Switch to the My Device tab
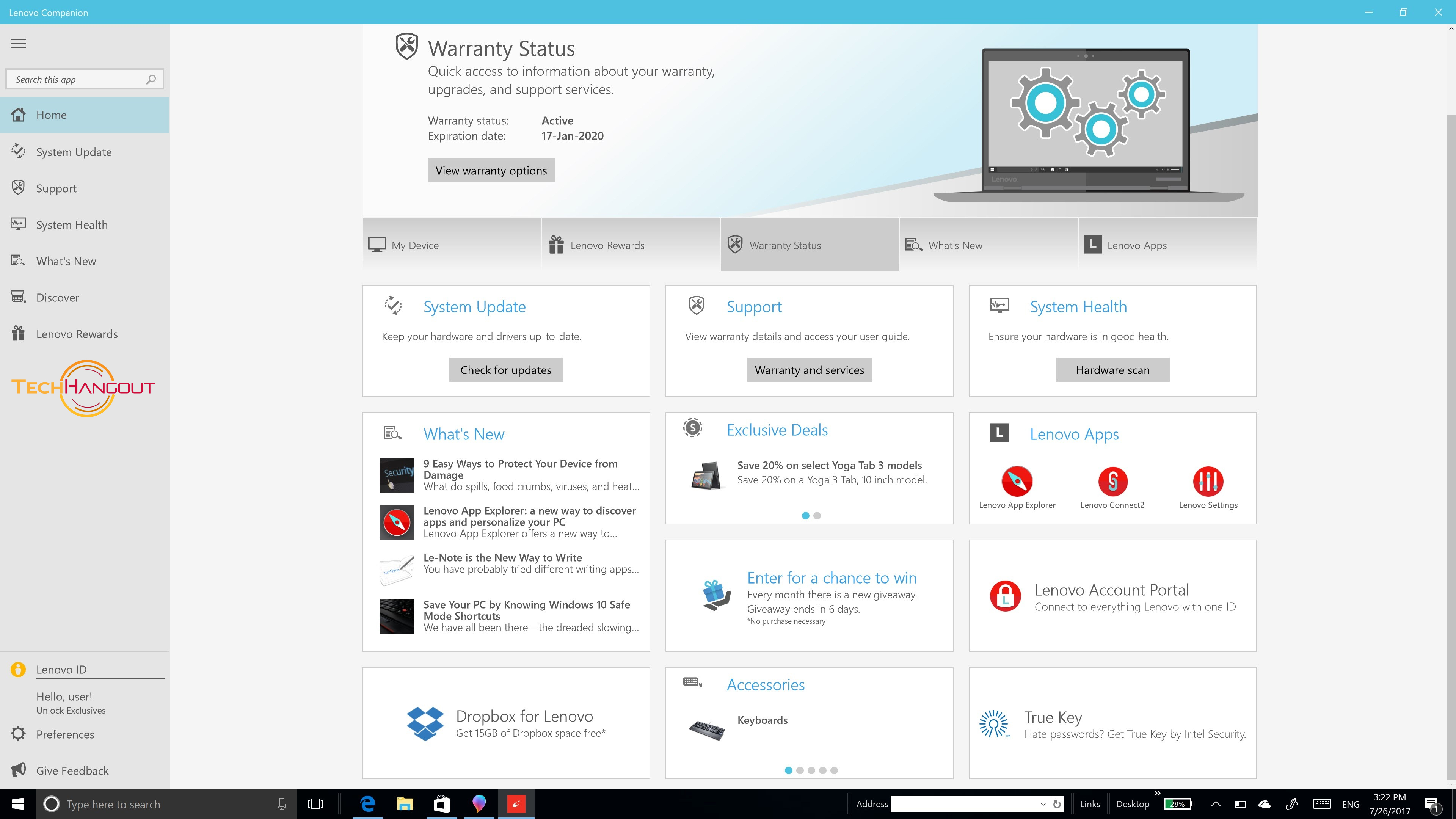 pyautogui.click(x=452, y=245)
